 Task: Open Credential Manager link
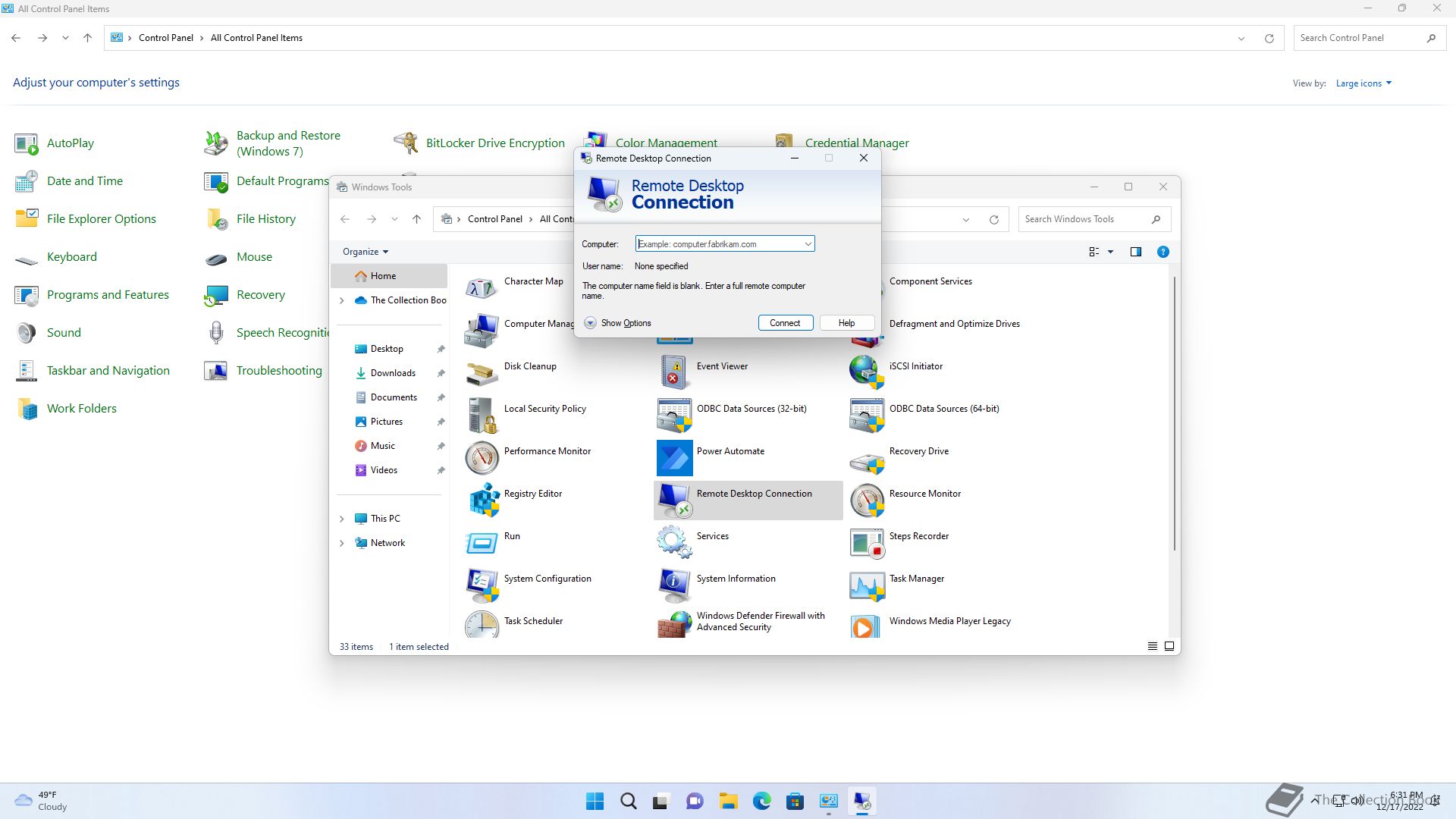point(857,143)
